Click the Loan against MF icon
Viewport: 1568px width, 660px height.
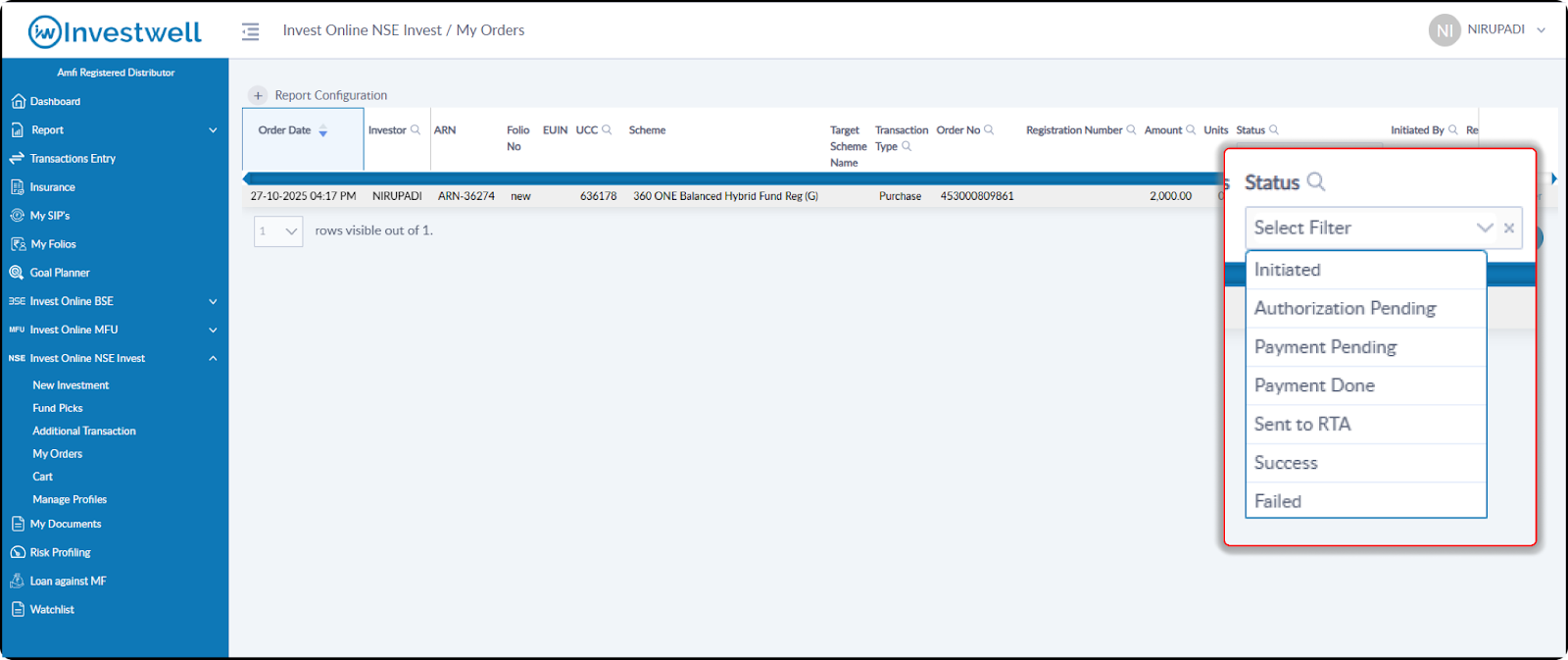pos(17,581)
